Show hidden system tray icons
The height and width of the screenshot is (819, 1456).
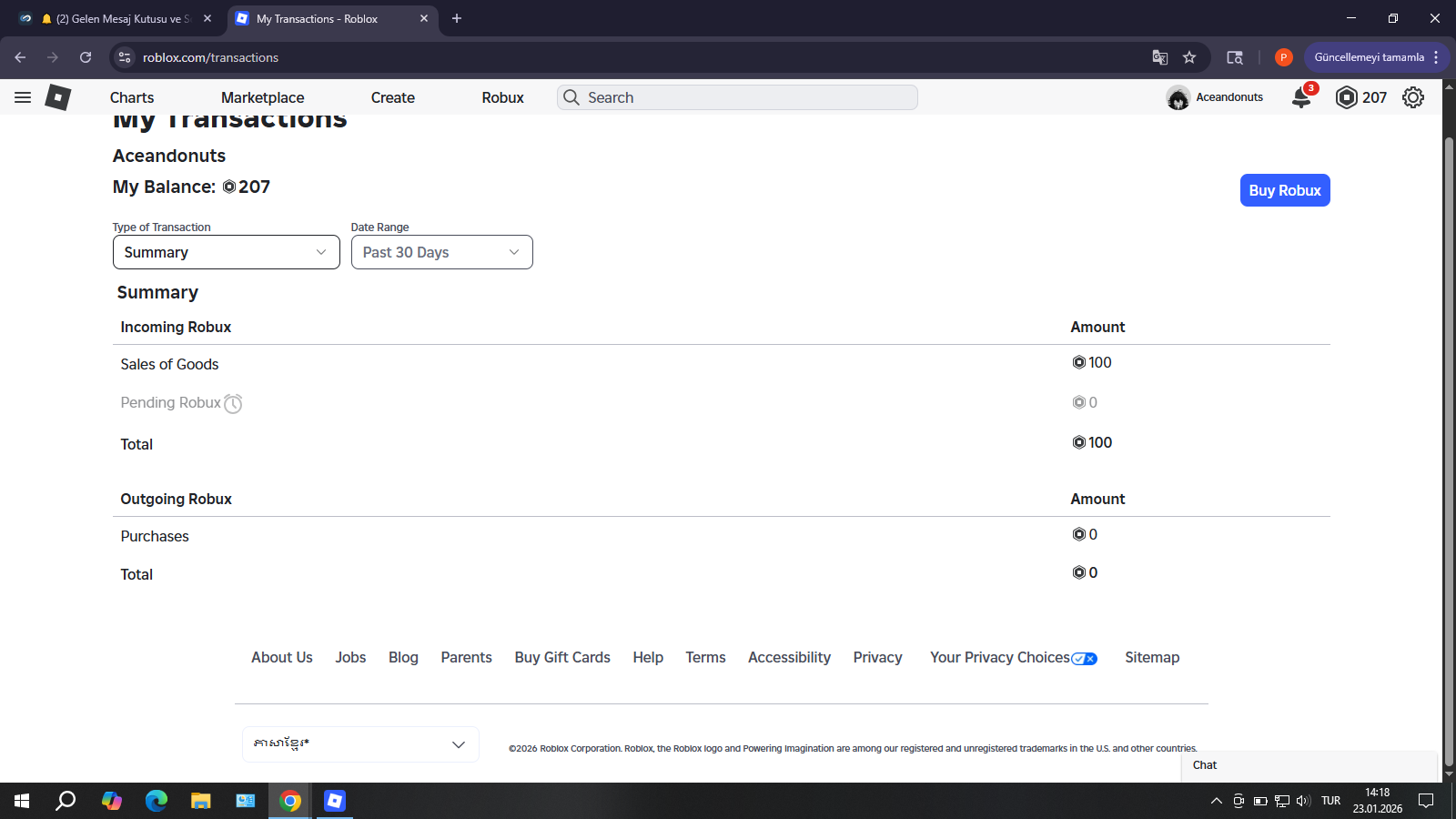[1217, 801]
